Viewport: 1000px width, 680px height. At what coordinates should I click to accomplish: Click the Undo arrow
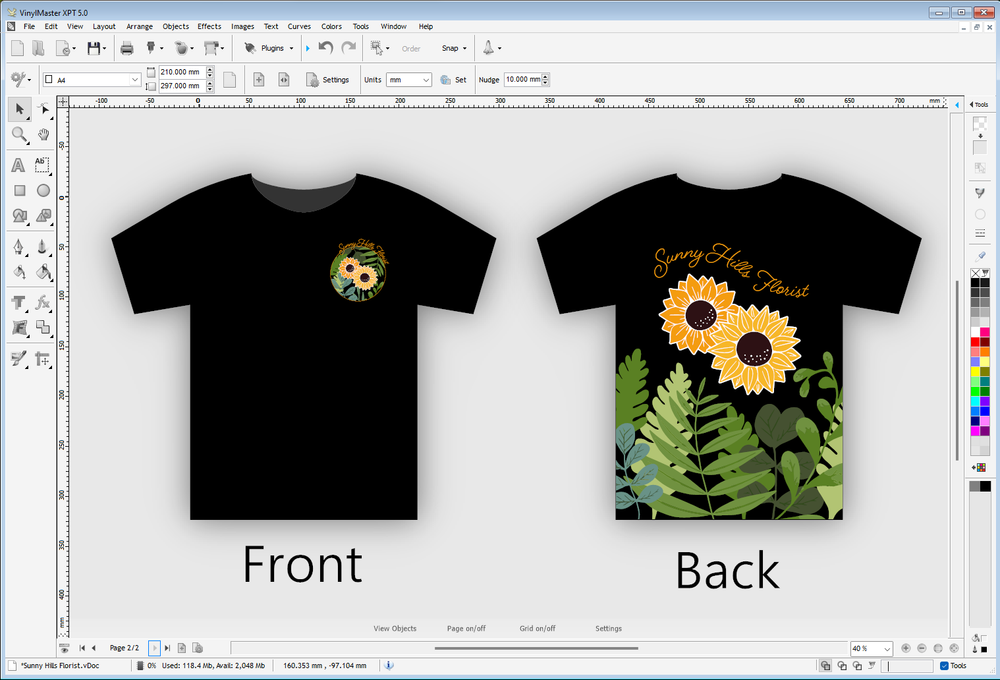point(326,47)
